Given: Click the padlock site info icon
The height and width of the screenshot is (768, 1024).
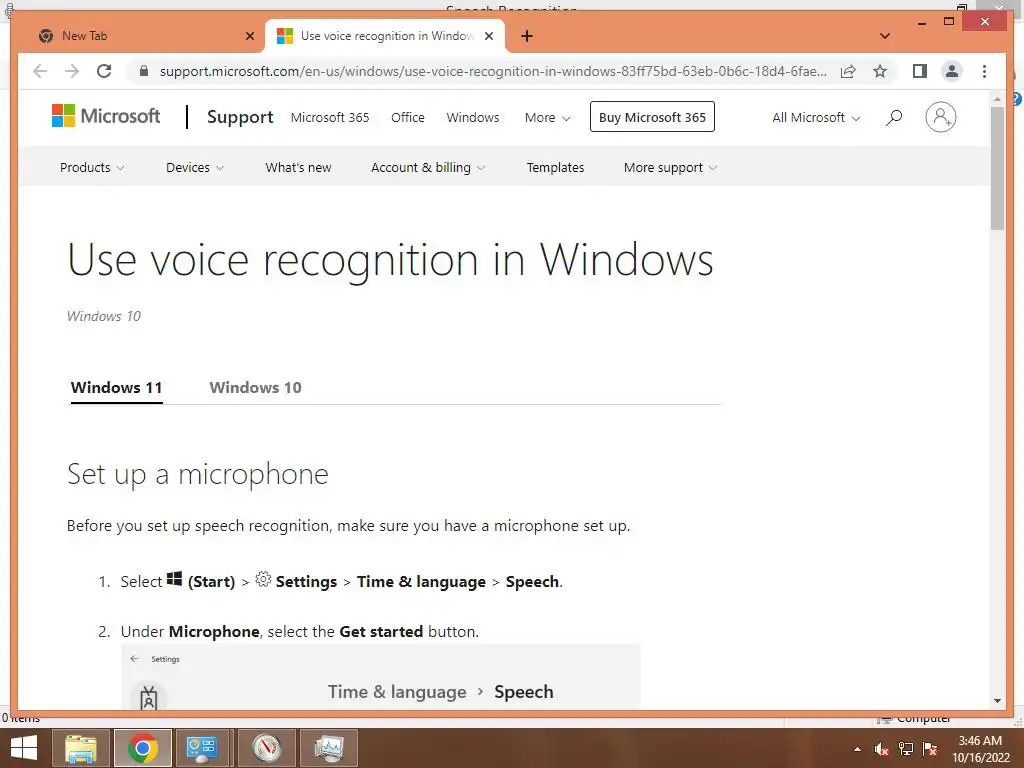Looking at the screenshot, I should tap(144, 71).
